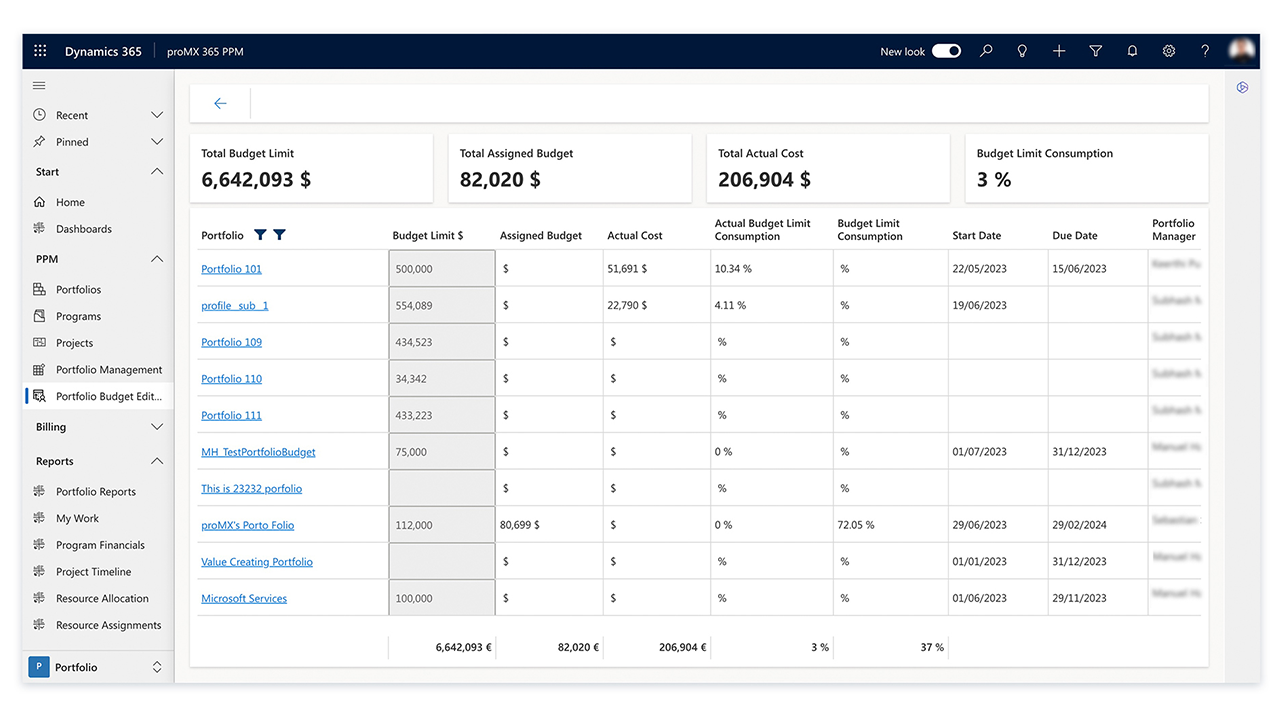The image size is (1280, 720).
Task: Expand the Billing group chevron
Action: tap(157, 427)
